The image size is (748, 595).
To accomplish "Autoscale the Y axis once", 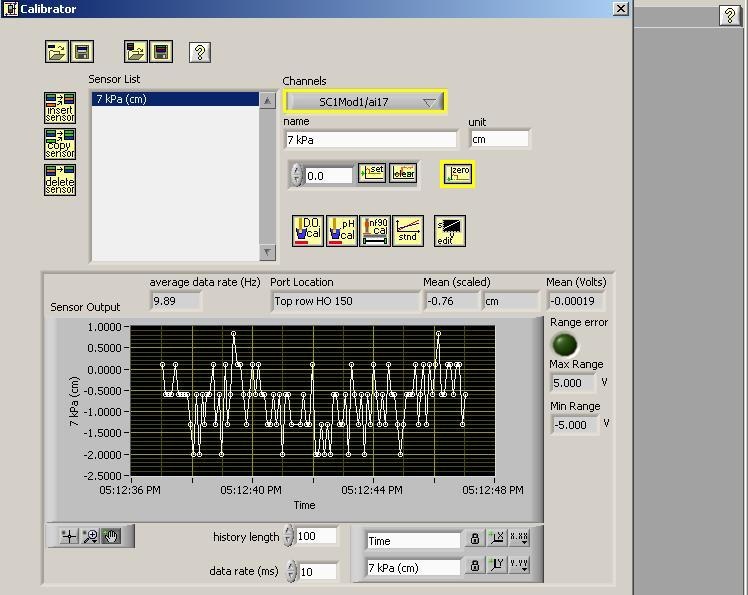I will point(497,565).
